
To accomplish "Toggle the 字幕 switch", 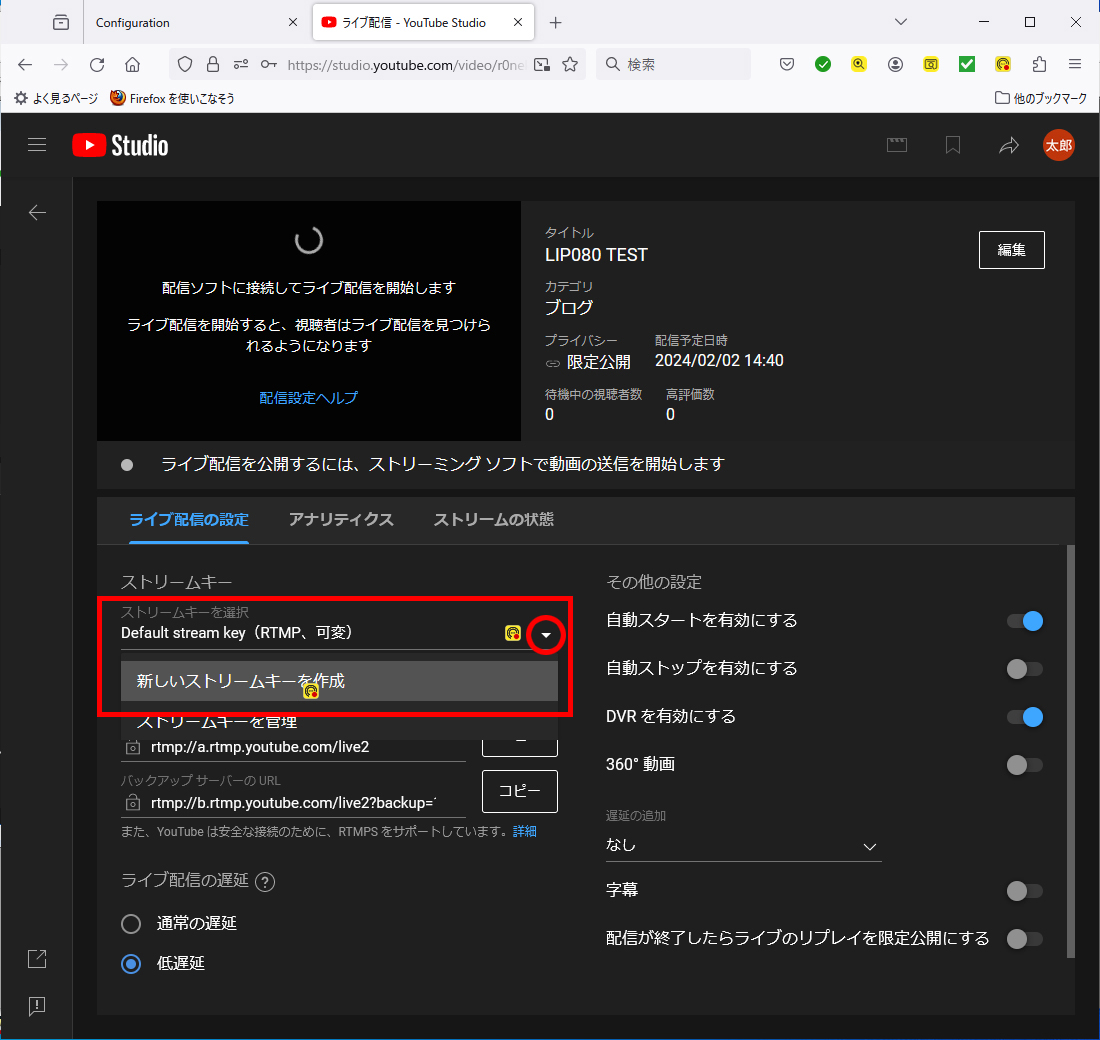I will (1025, 891).
